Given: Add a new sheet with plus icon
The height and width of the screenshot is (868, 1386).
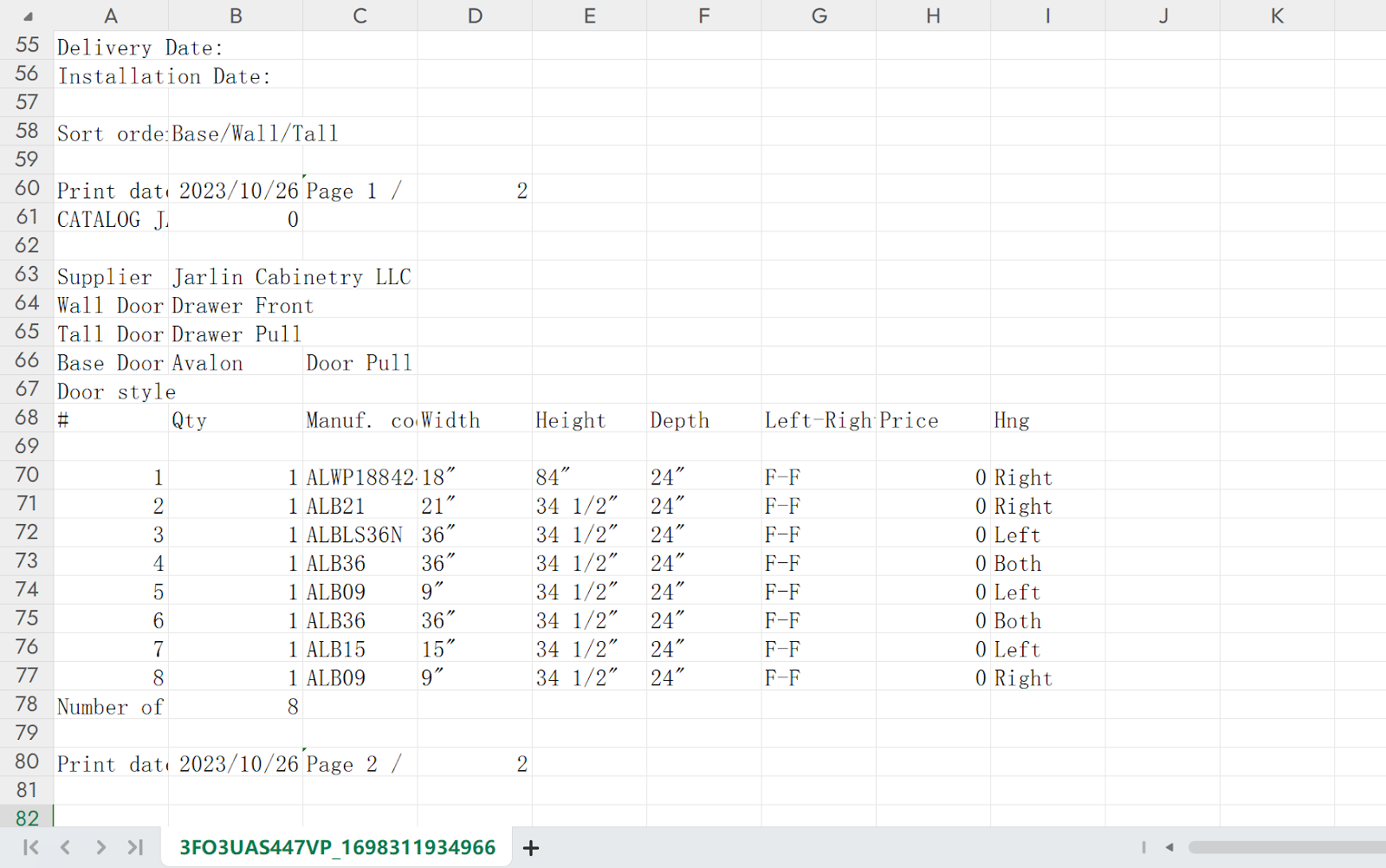Looking at the screenshot, I should coord(531,848).
